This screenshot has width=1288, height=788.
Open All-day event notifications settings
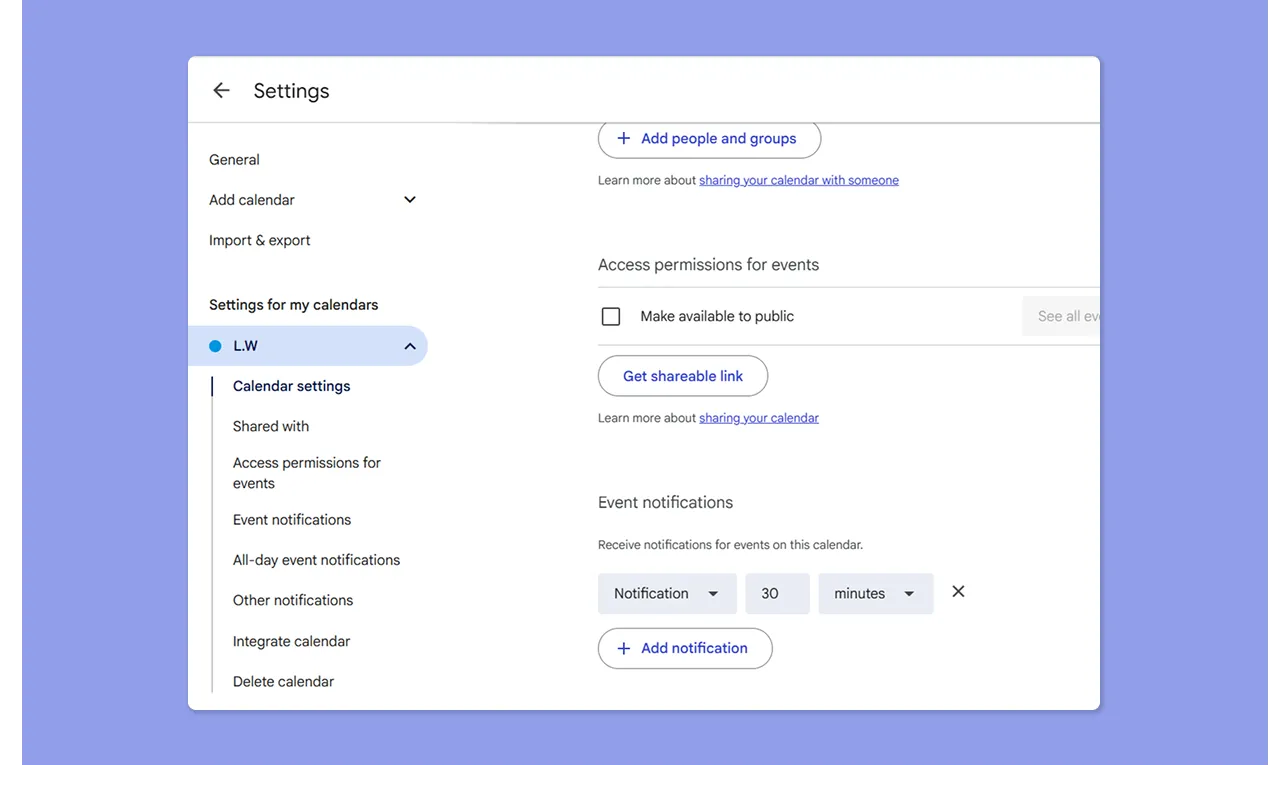click(316, 559)
